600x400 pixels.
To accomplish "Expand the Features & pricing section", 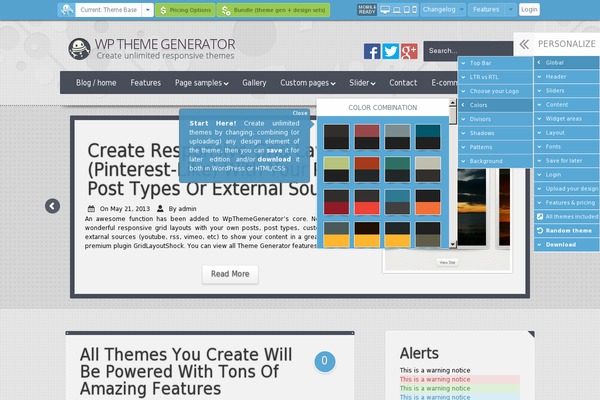I will [x=567, y=202].
